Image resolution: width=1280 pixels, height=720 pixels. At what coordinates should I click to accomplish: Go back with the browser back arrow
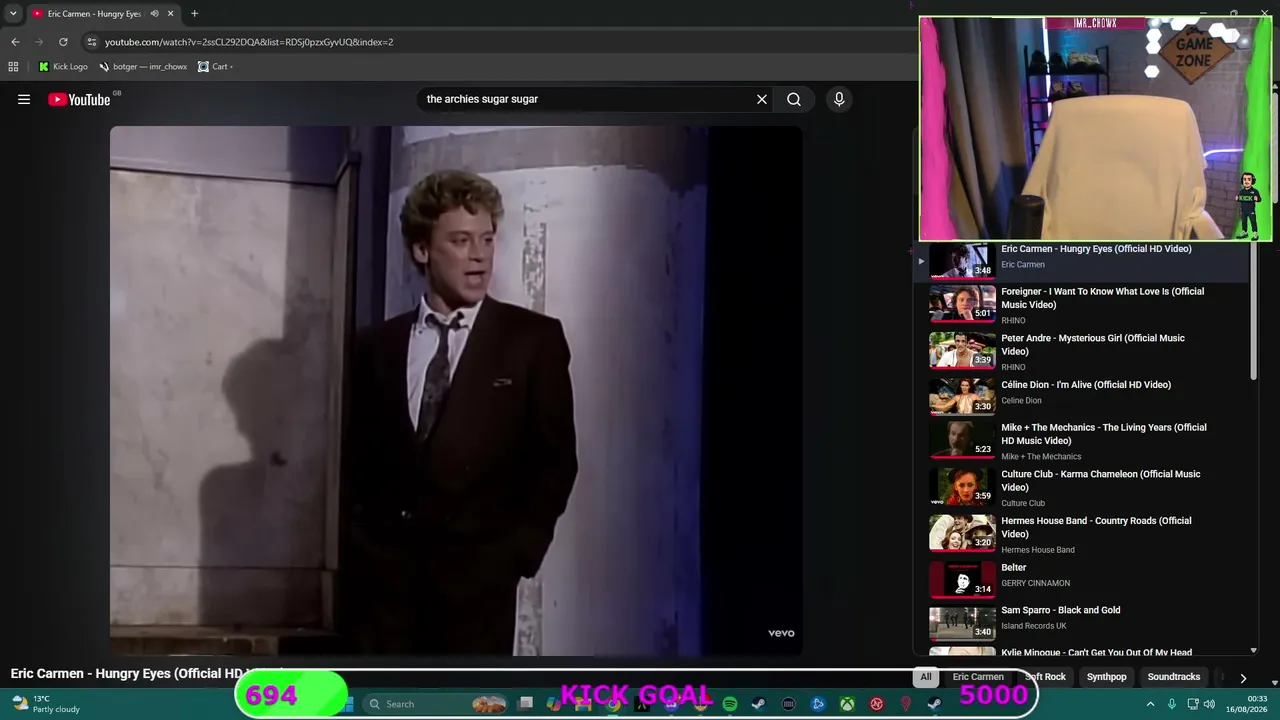click(15, 42)
